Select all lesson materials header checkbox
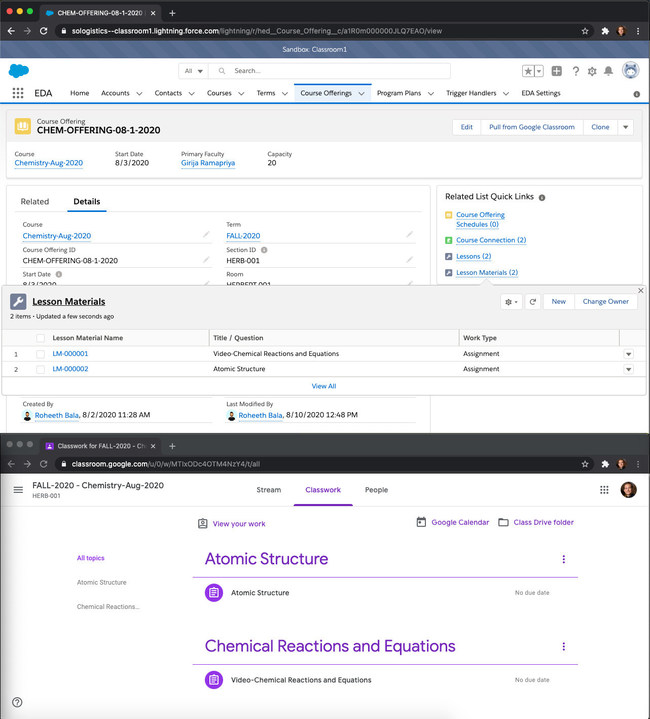Image resolution: width=650 pixels, height=719 pixels. pos(40,338)
